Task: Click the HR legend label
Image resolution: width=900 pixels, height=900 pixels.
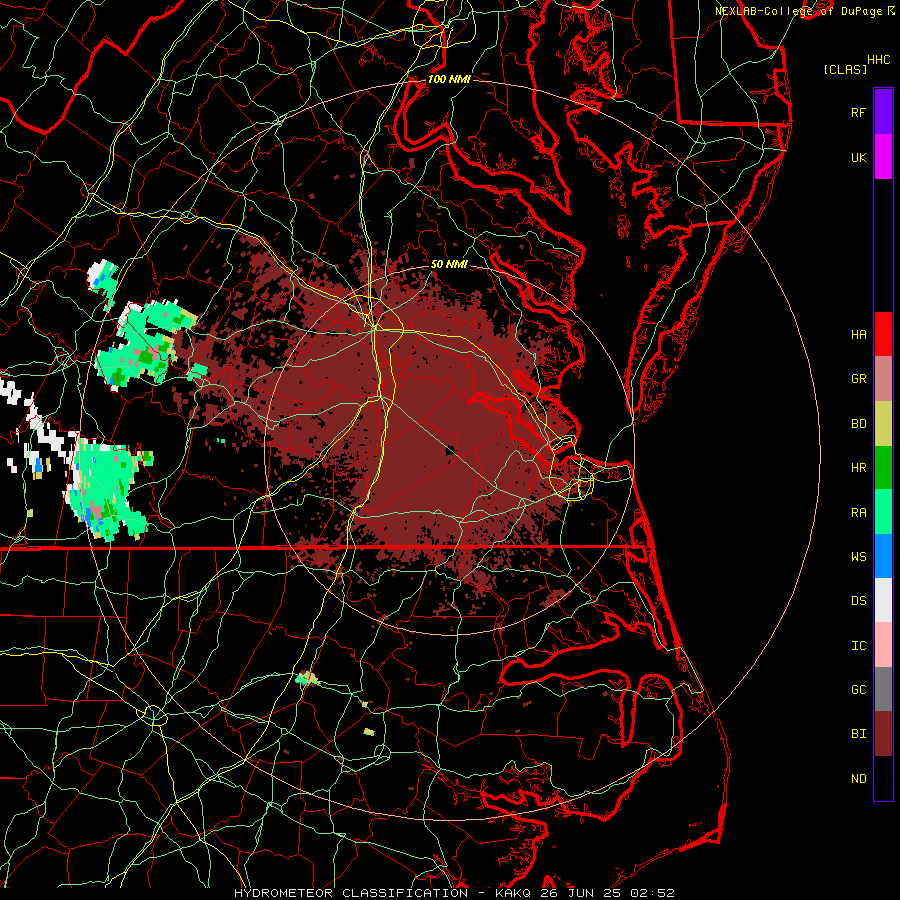Action: pos(858,468)
